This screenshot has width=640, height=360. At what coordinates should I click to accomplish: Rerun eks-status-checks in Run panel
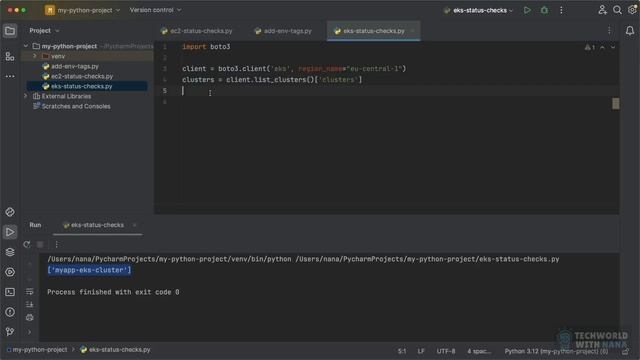point(27,244)
